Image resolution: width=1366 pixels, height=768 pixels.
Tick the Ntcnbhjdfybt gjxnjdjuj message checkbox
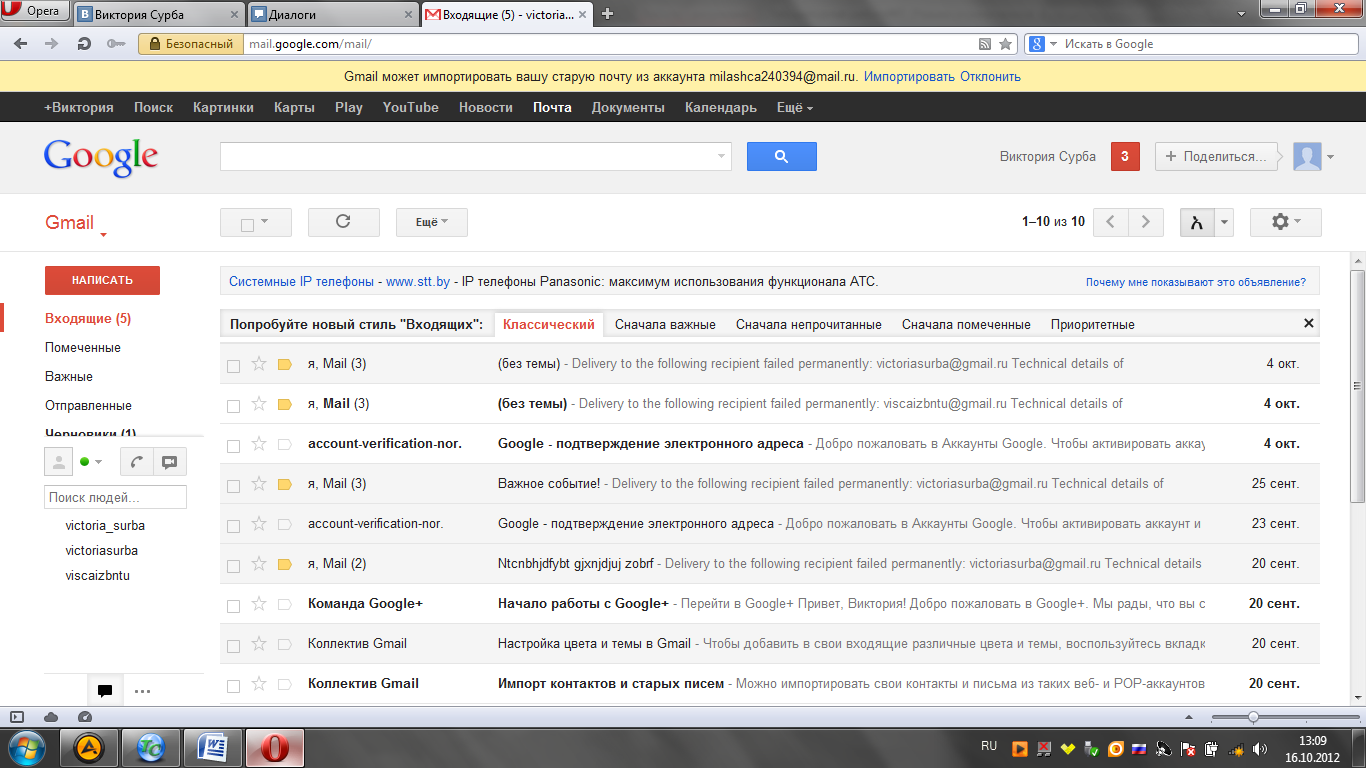click(x=233, y=566)
